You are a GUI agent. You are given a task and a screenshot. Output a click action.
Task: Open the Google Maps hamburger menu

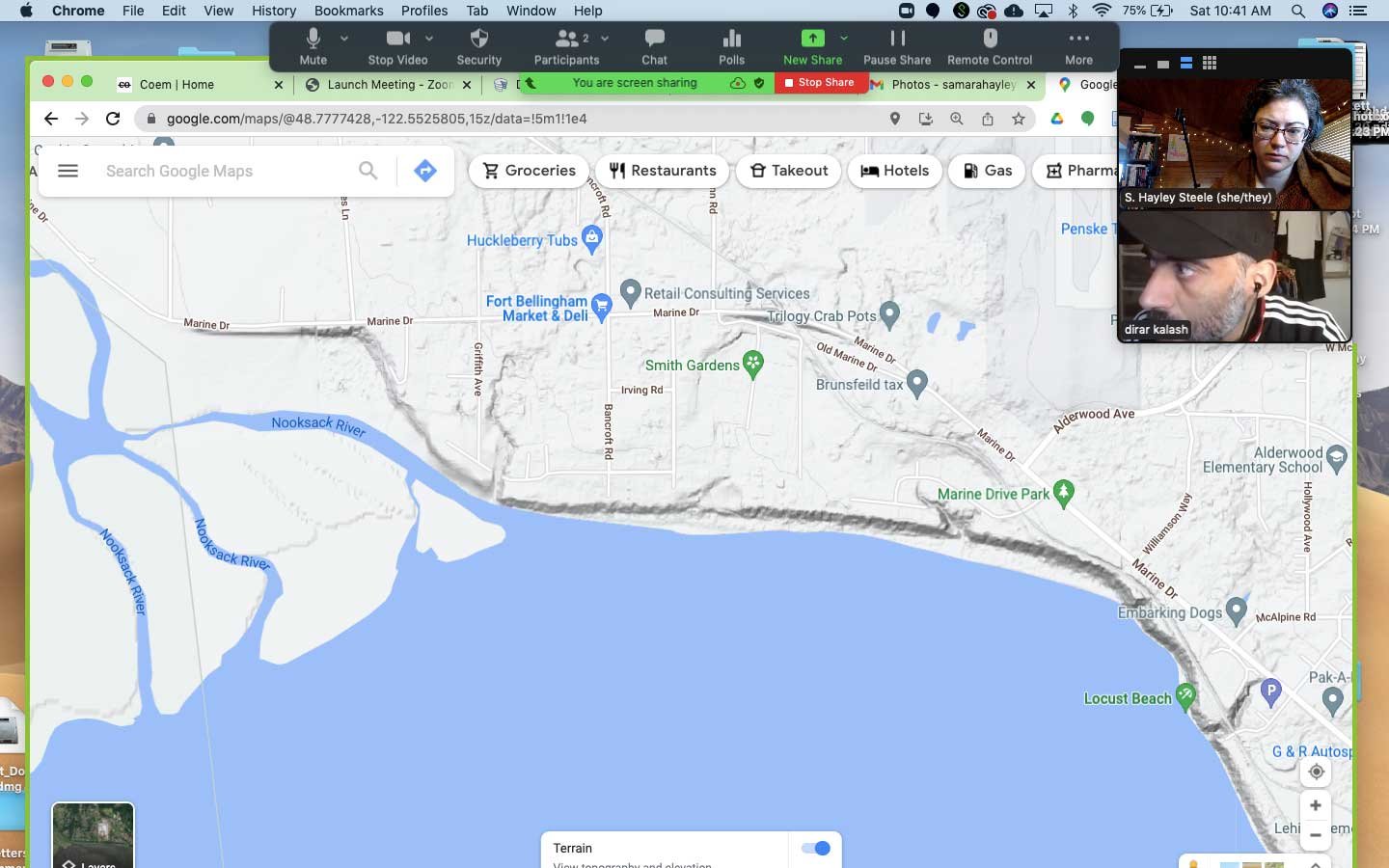point(68,171)
